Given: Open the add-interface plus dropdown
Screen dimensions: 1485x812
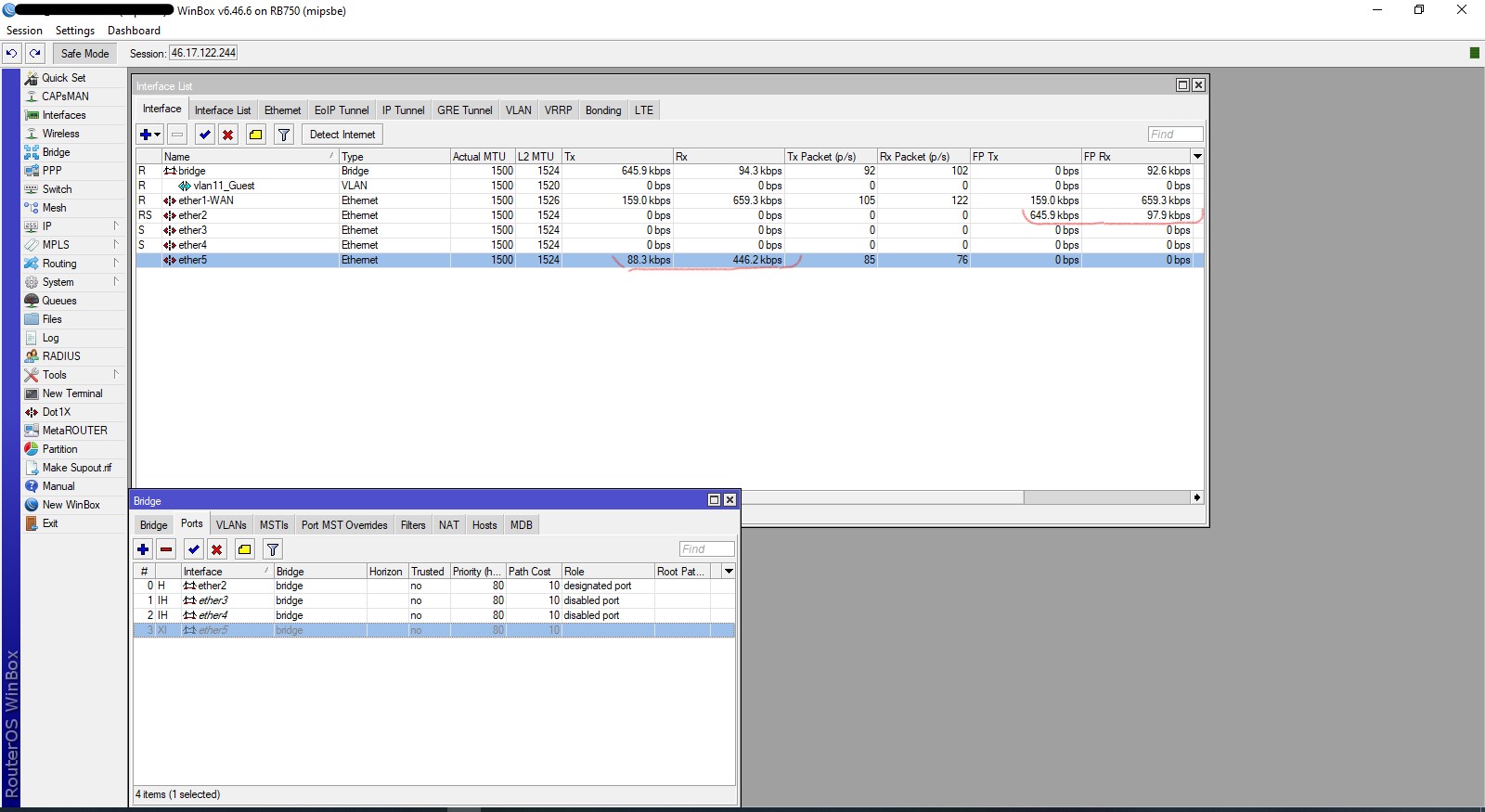Looking at the screenshot, I should (149, 135).
